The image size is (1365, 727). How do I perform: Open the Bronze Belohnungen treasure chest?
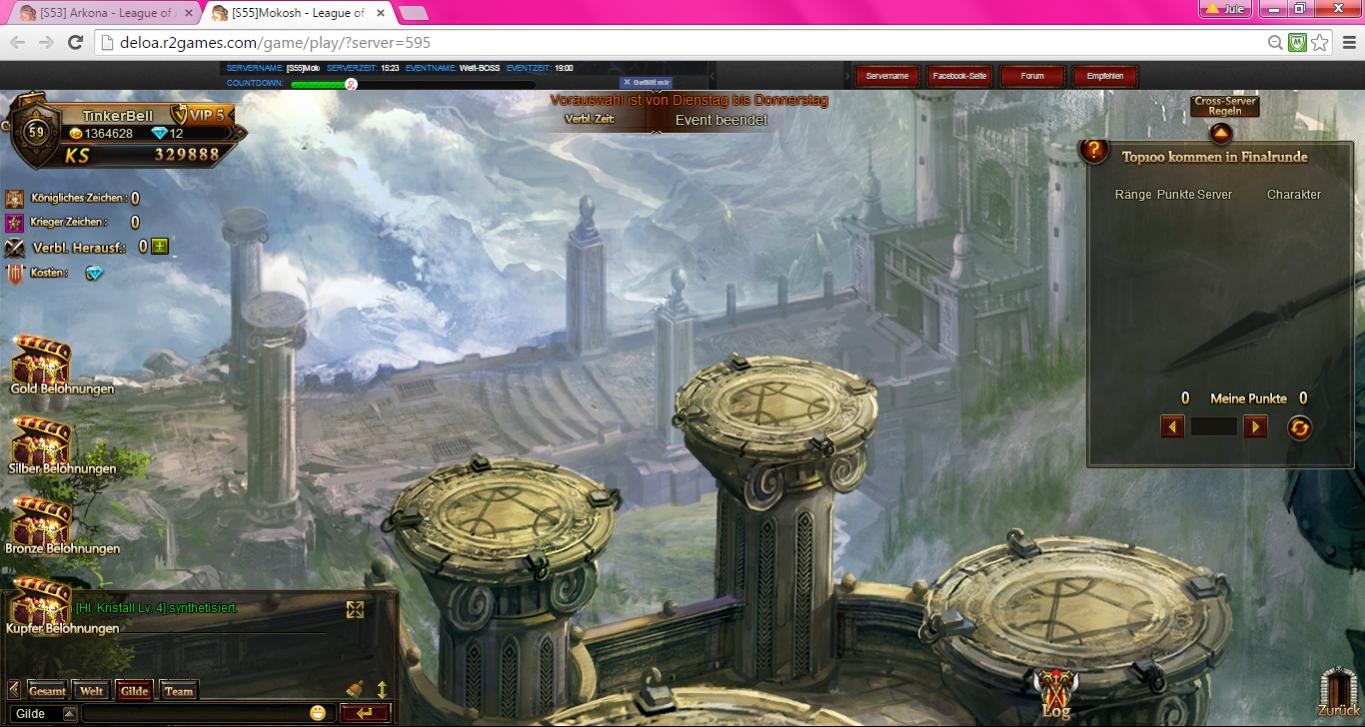41,521
